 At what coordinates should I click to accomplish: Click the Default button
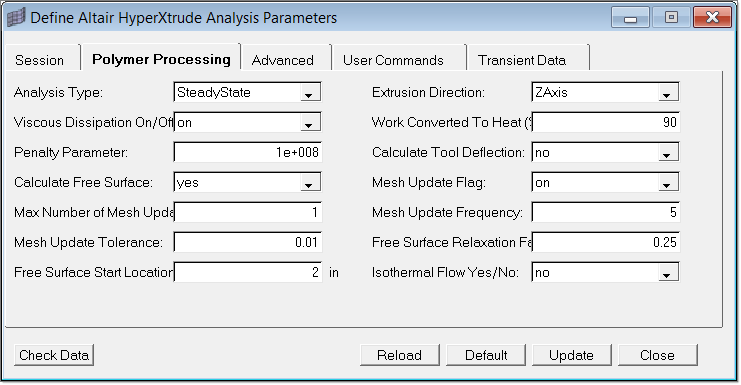coord(486,355)
